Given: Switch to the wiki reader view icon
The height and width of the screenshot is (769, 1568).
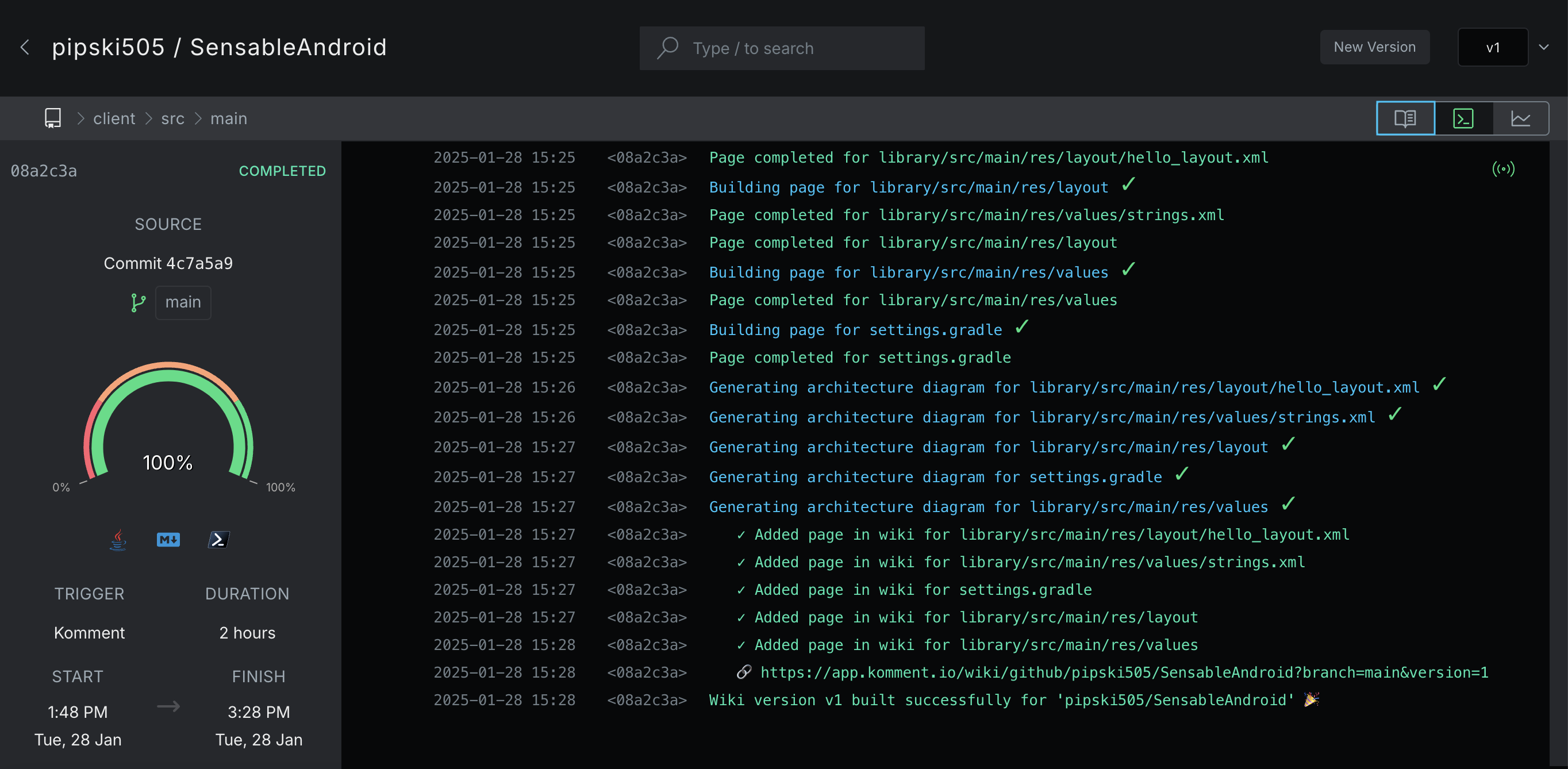Looking at the screenshot, I should [x=1405, y=118].
